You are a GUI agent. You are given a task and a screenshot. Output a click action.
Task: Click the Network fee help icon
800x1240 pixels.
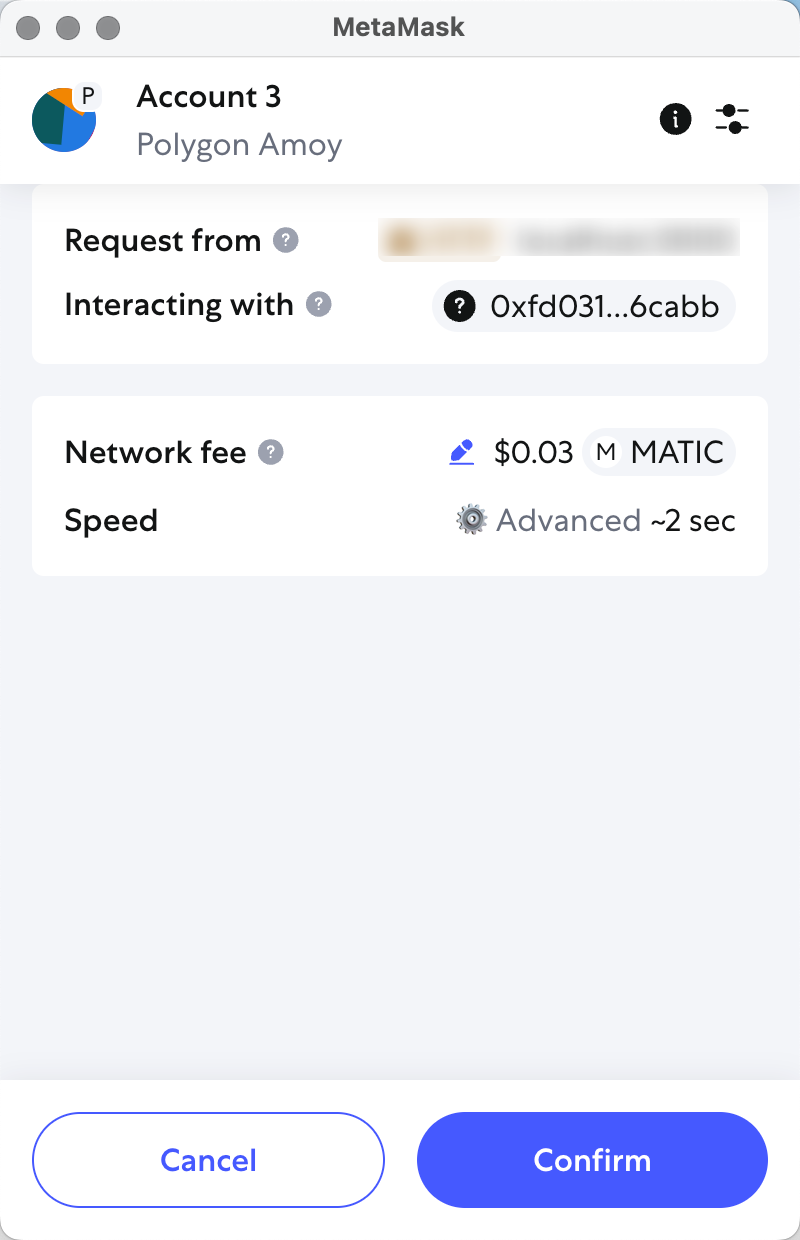271,453
